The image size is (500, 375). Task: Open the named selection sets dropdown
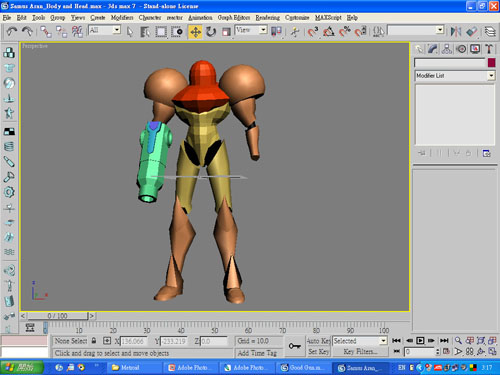440,30
